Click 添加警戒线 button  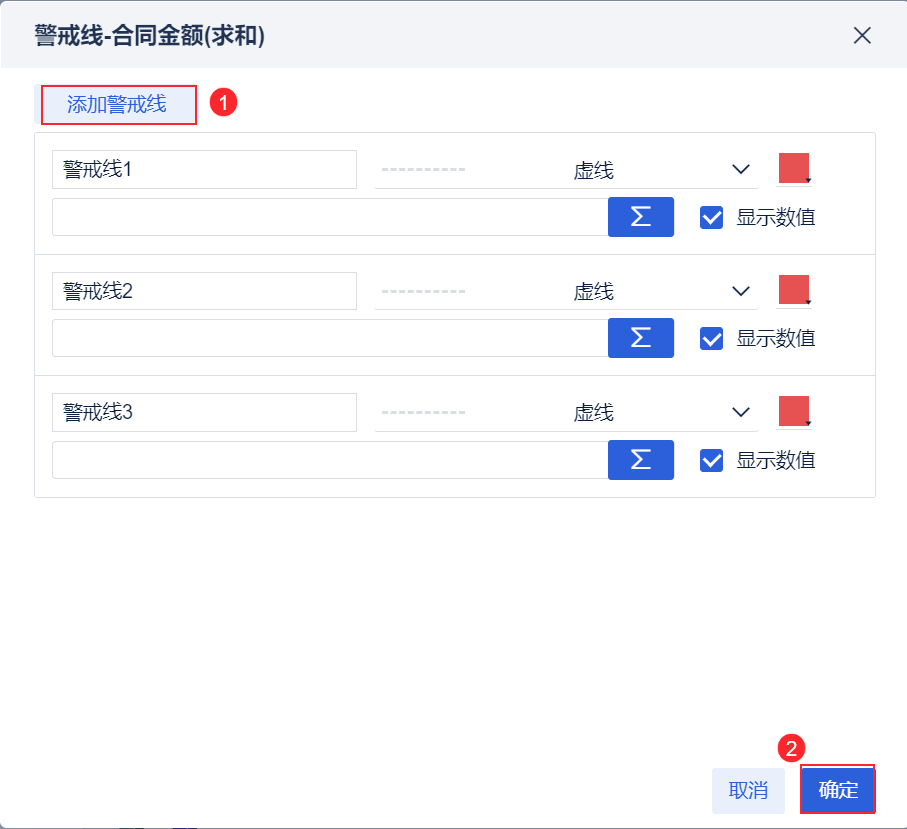coord(117,104)
